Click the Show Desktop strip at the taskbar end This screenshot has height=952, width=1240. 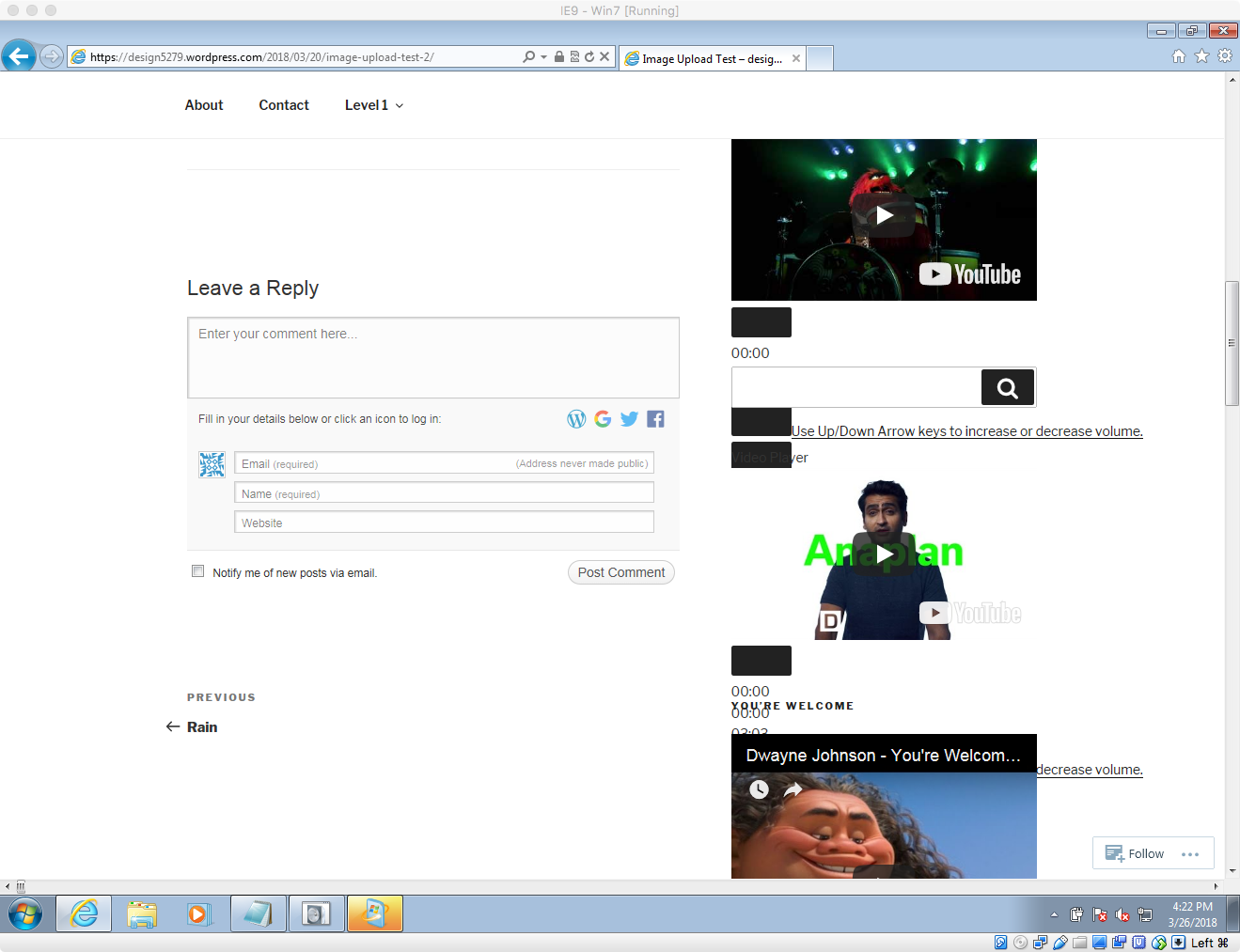click(x=1233, y=913)
